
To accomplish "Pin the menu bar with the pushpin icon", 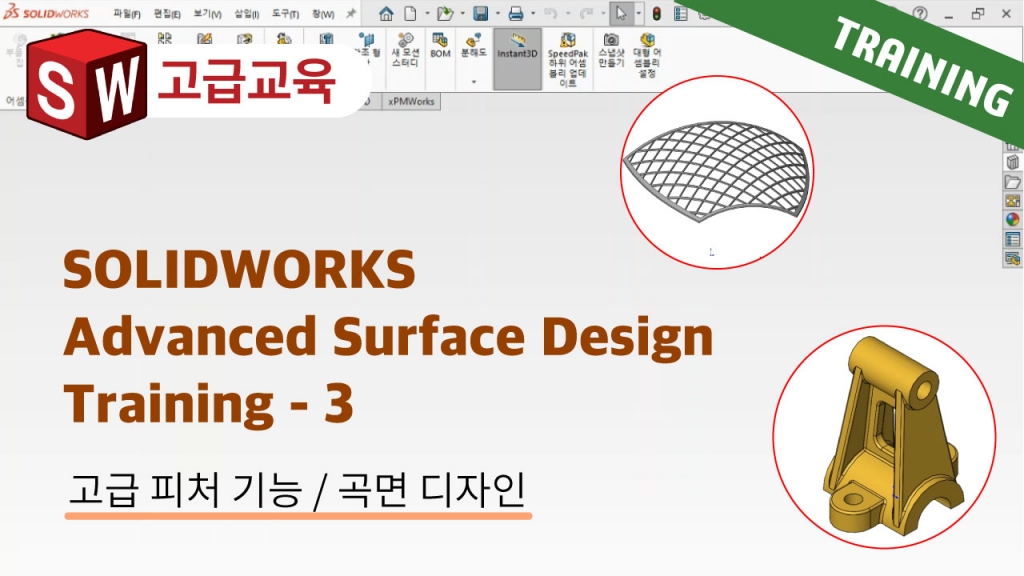I will point(351,13).
